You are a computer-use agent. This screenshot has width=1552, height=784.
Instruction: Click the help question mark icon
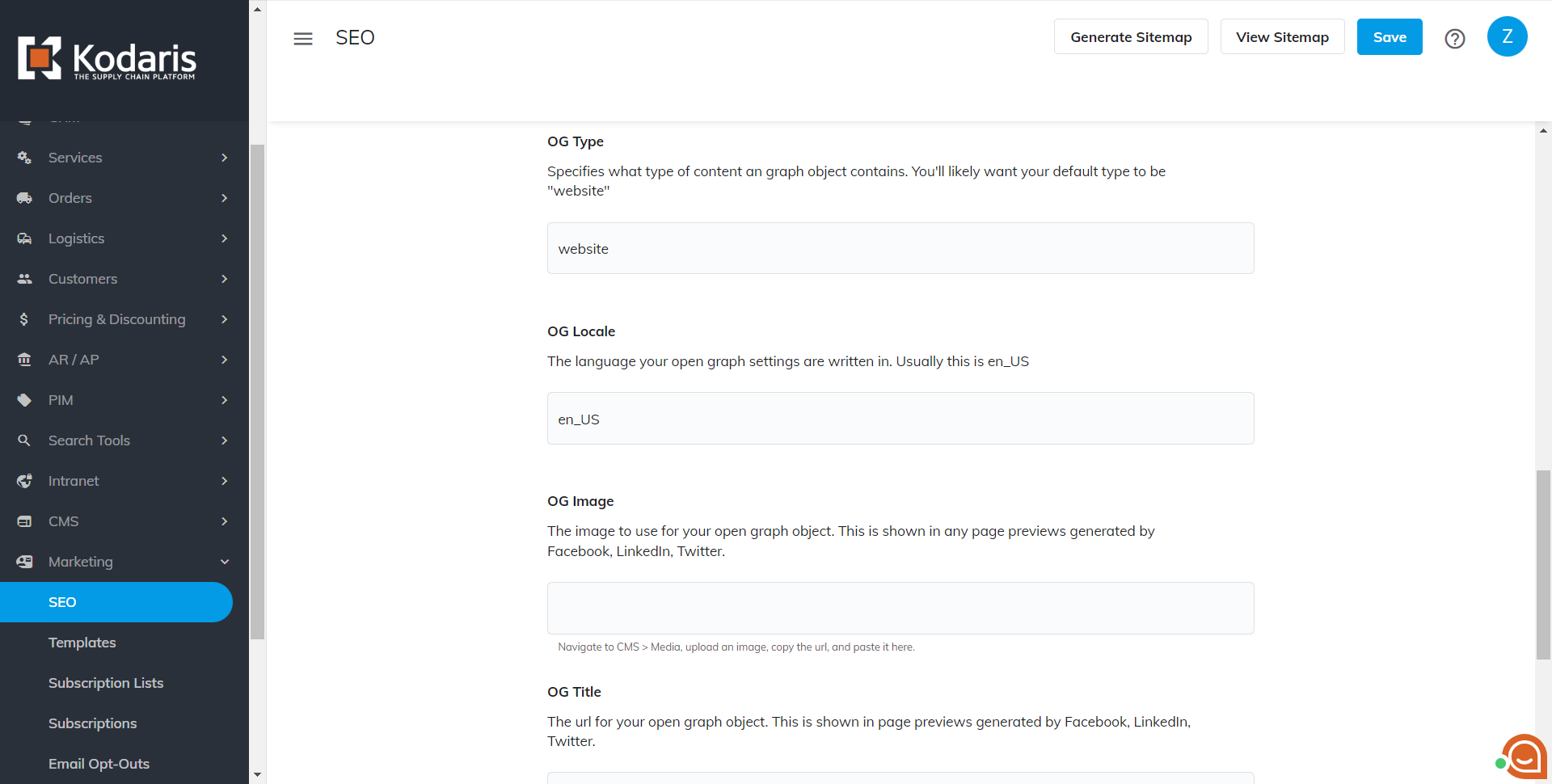[1455, 38]
